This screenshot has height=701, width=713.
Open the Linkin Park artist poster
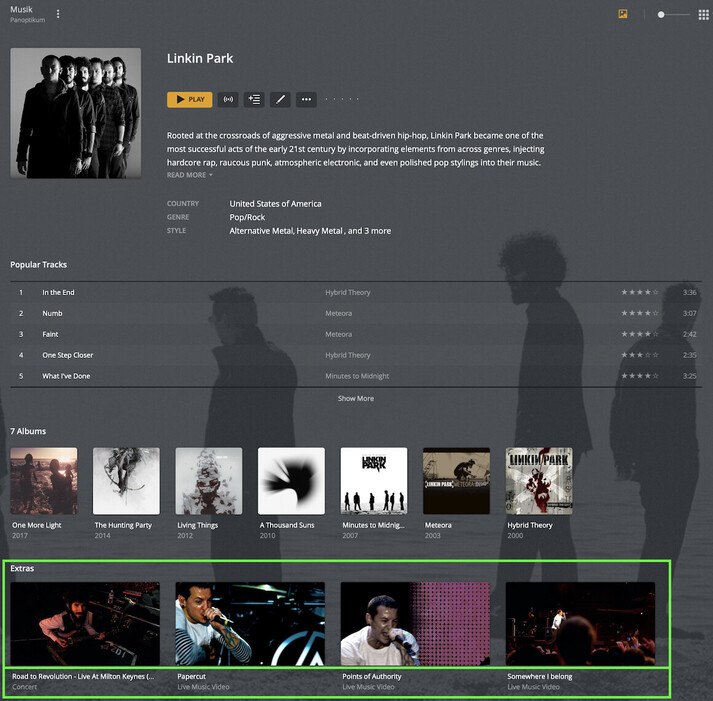pos(75,113)
